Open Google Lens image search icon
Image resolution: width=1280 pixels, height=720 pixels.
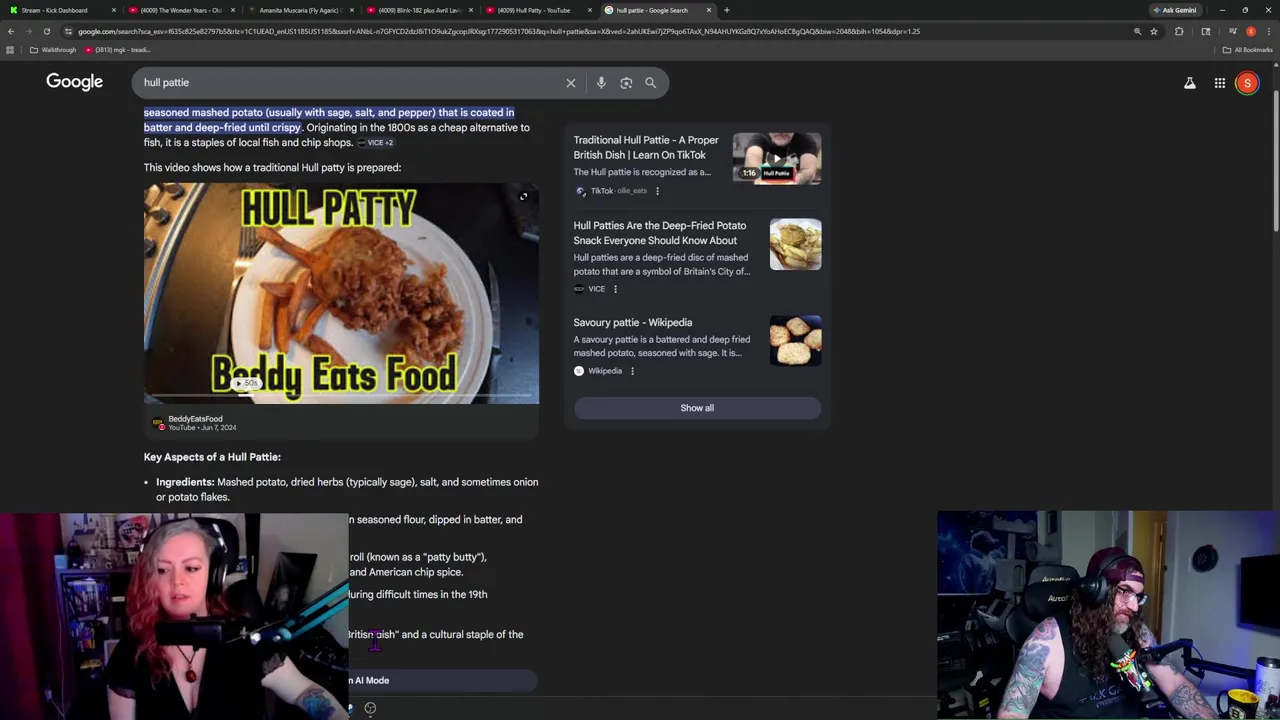click(626, 83)
